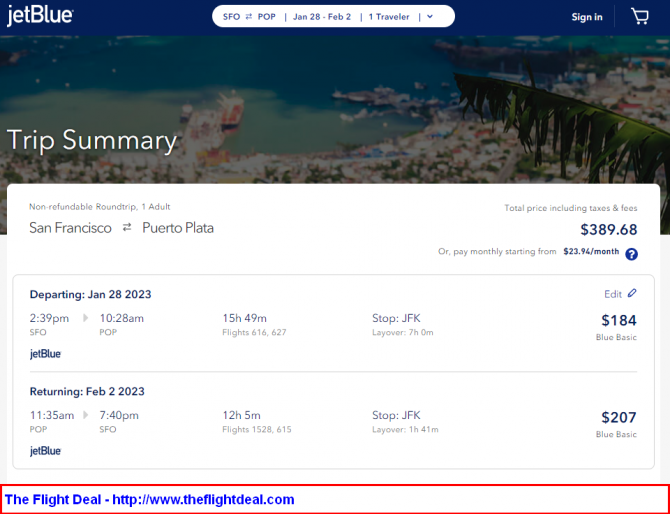Click Stop: JFK on the returning flight
Image resolution: width=670 pixels, height=514 pixels.
coord(396,415)
